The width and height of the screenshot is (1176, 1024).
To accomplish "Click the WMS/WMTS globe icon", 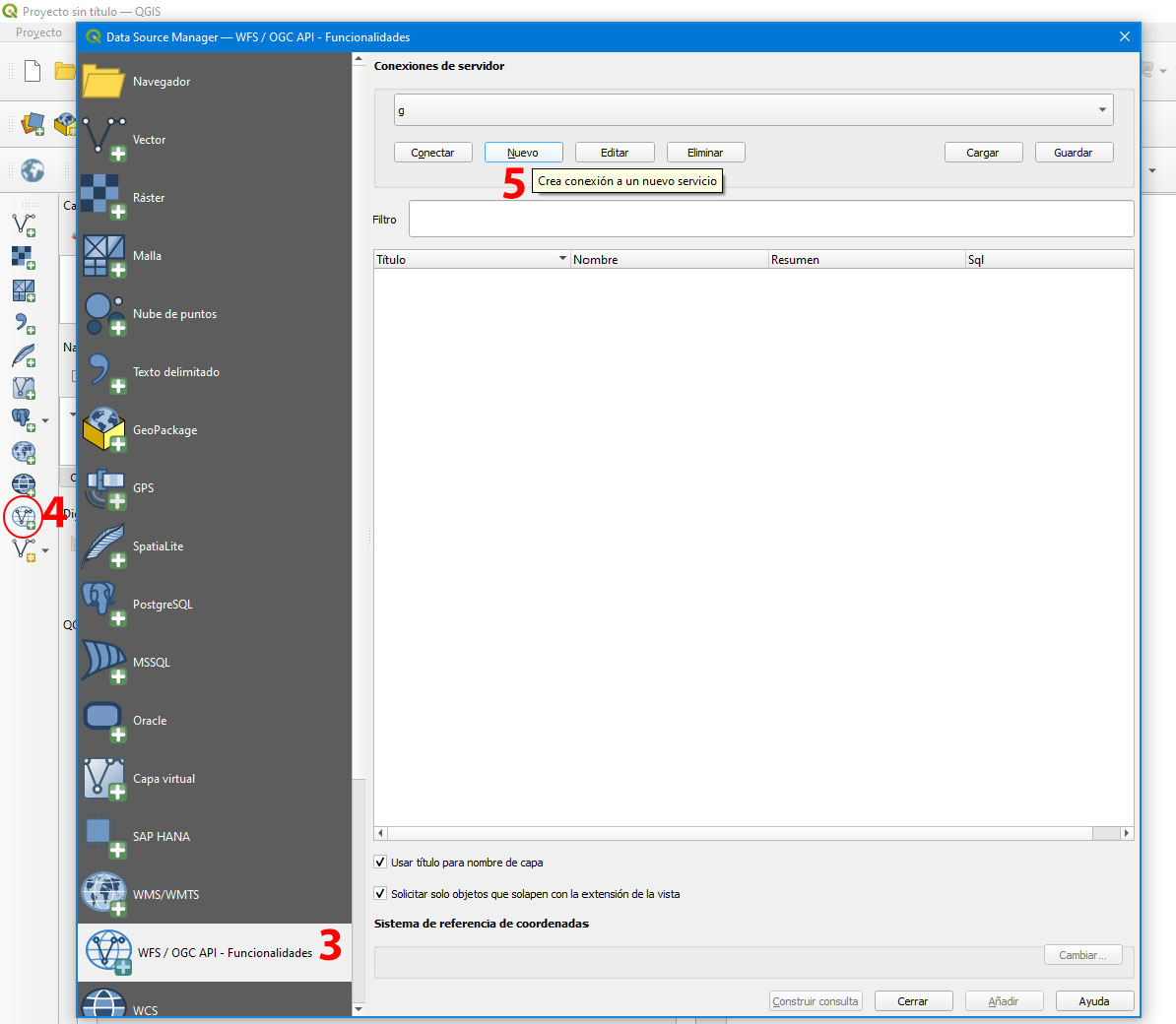I will click(x=104, y=894).
